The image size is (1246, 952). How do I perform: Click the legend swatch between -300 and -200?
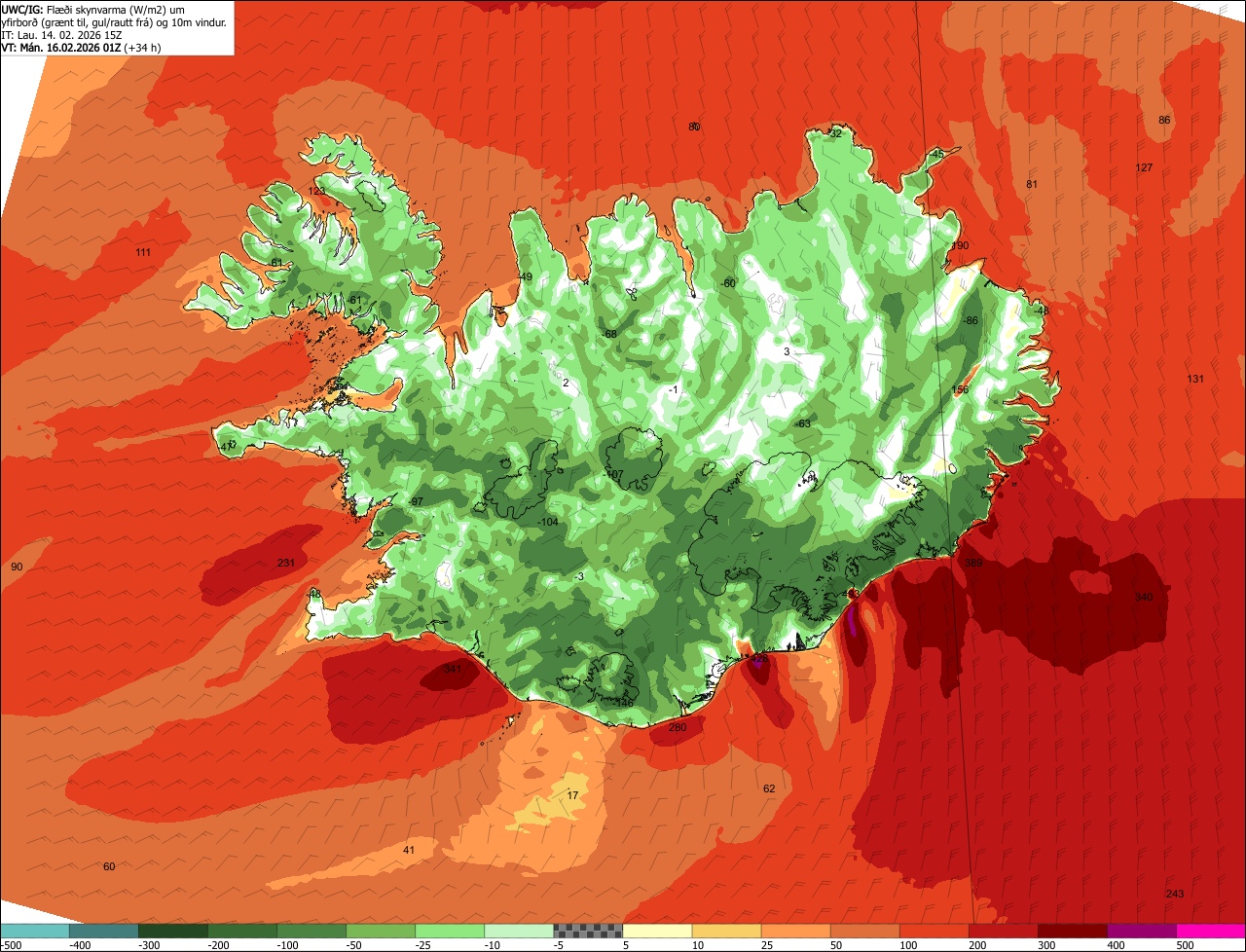[x=173, y=931]
